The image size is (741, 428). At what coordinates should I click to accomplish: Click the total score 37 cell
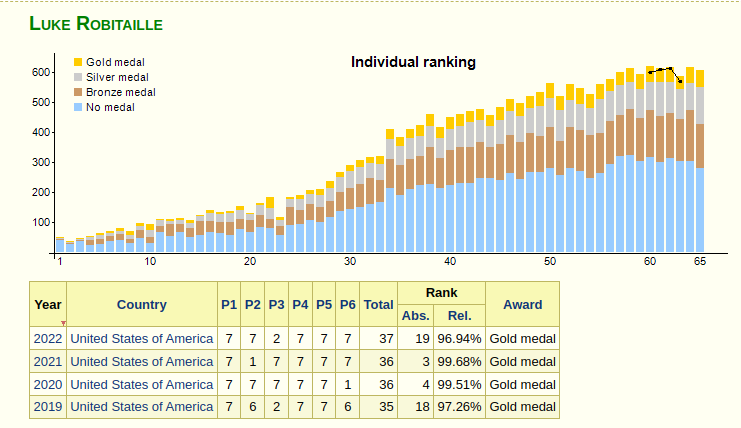379,339
